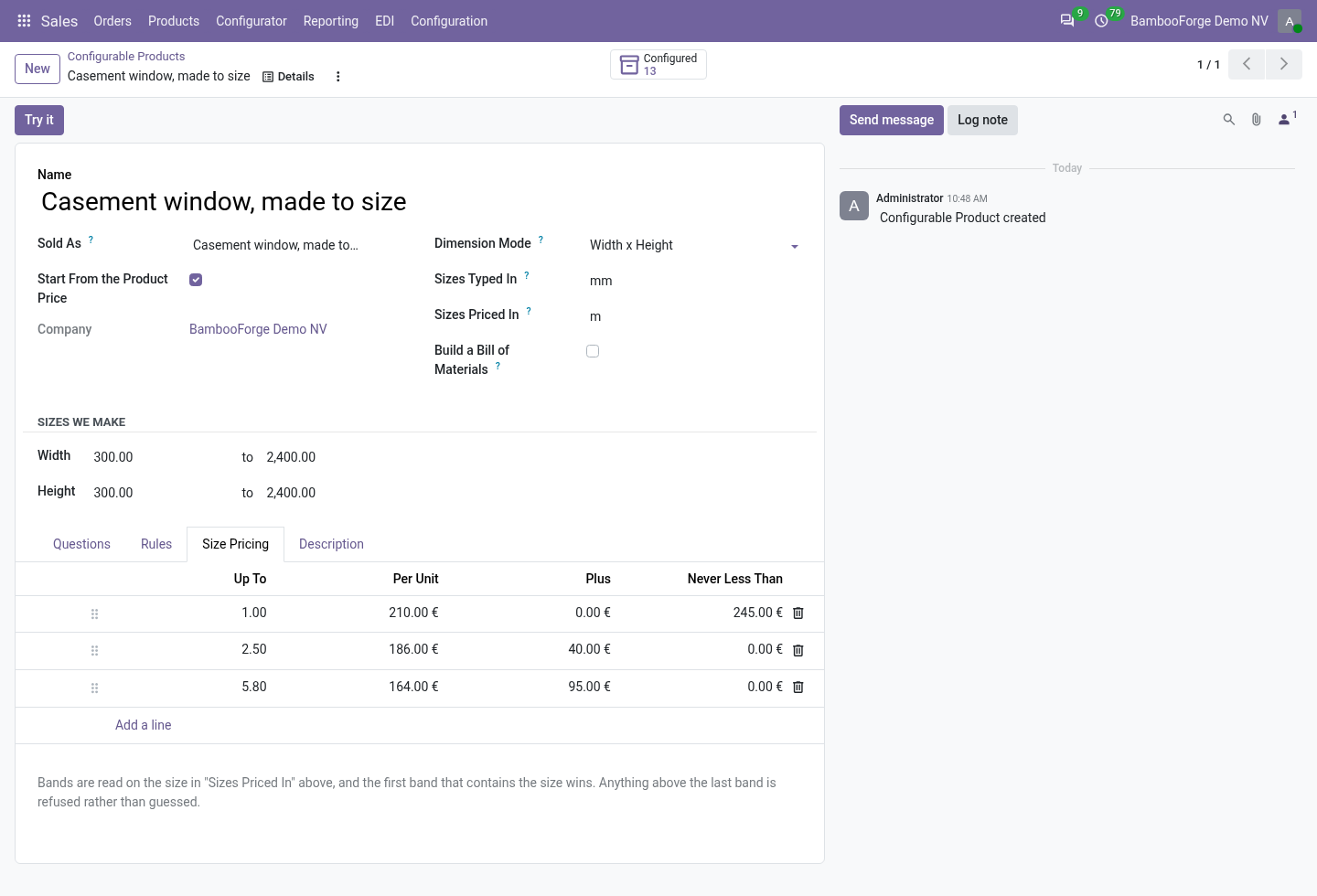Grab the drag handle of 2.50 row
Viewport: 1317px width, 896px height.
click(94, 651)
